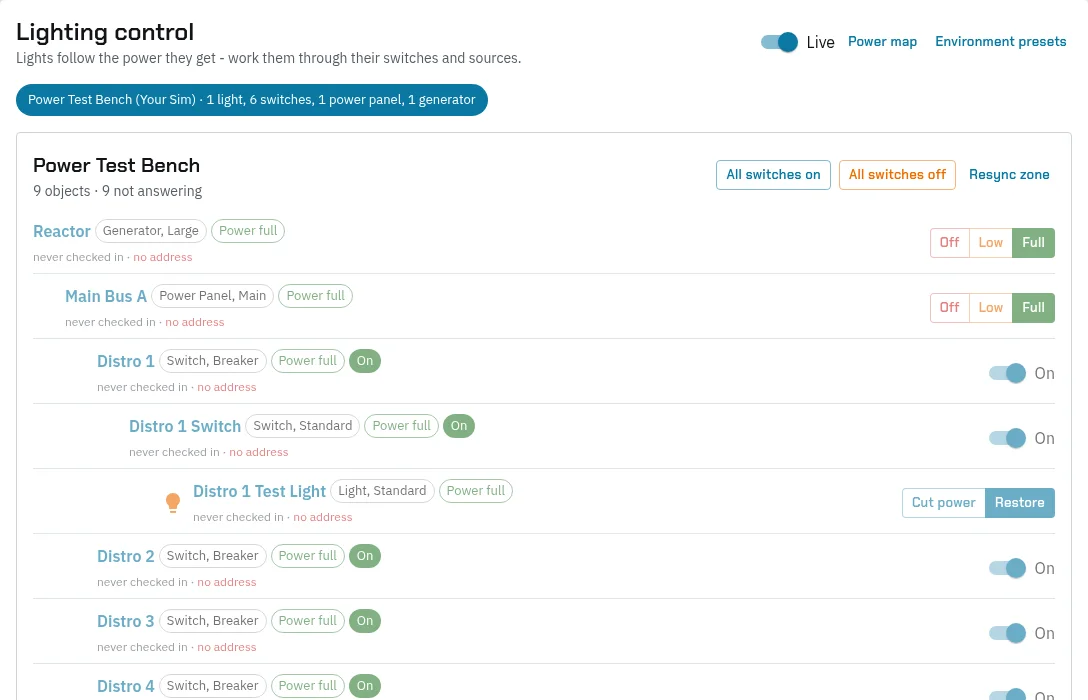Go to Environment presets

click(1001, 42)
